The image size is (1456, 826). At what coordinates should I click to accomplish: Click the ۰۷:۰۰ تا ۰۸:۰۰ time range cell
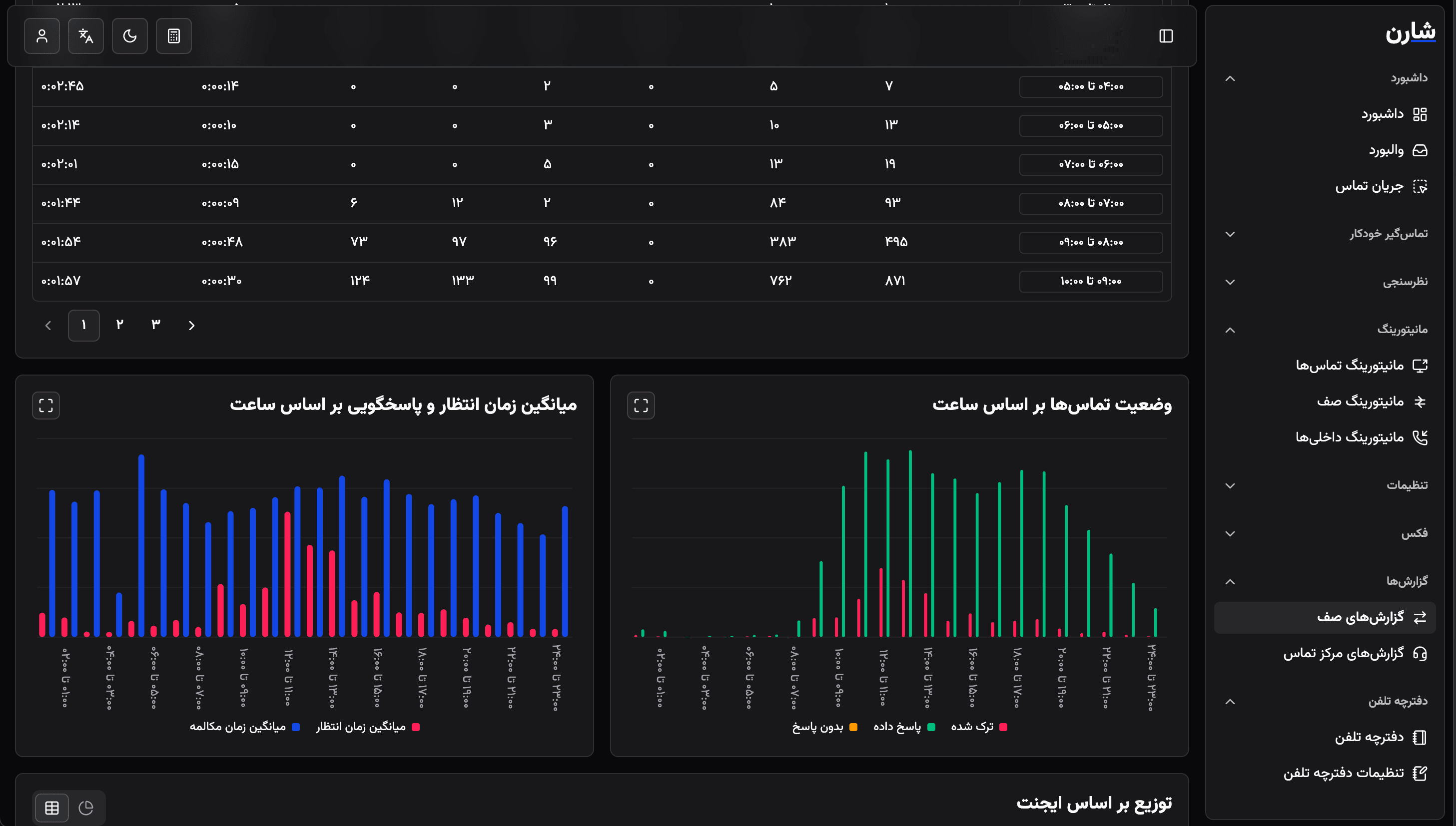tap(1091, 204)
